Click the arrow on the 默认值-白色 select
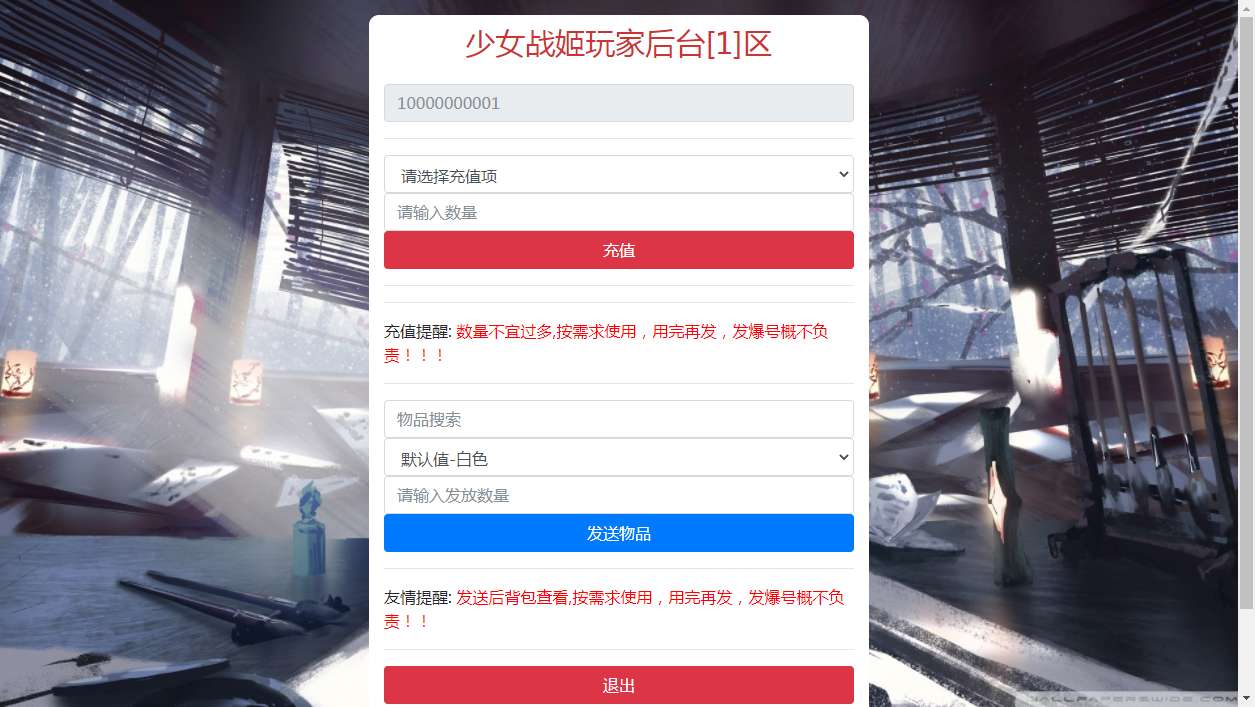The width and height of the screenshot is (1255, 707). pos(842,457)
